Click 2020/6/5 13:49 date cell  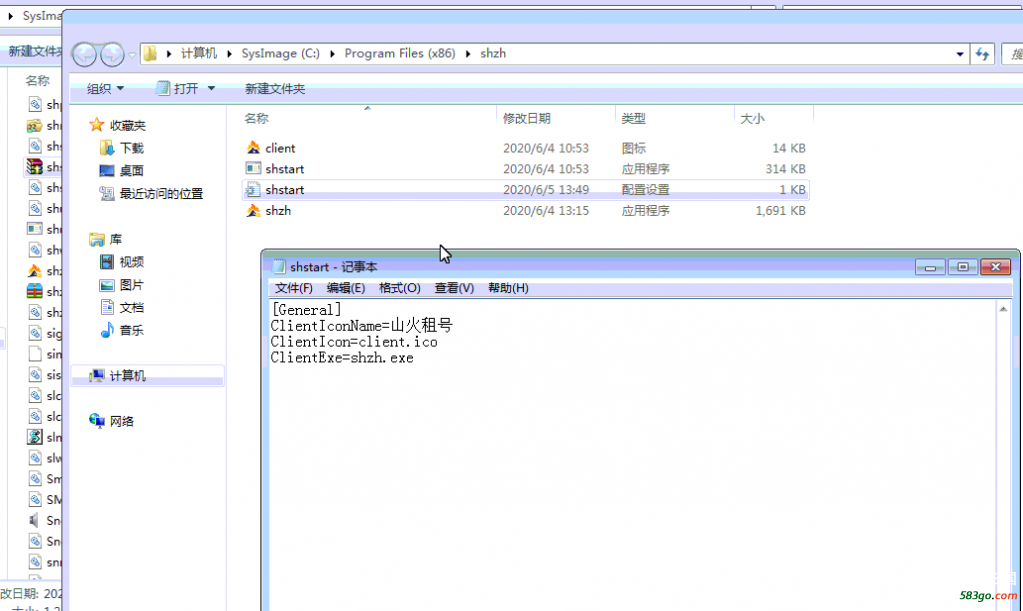click(546, 190)
